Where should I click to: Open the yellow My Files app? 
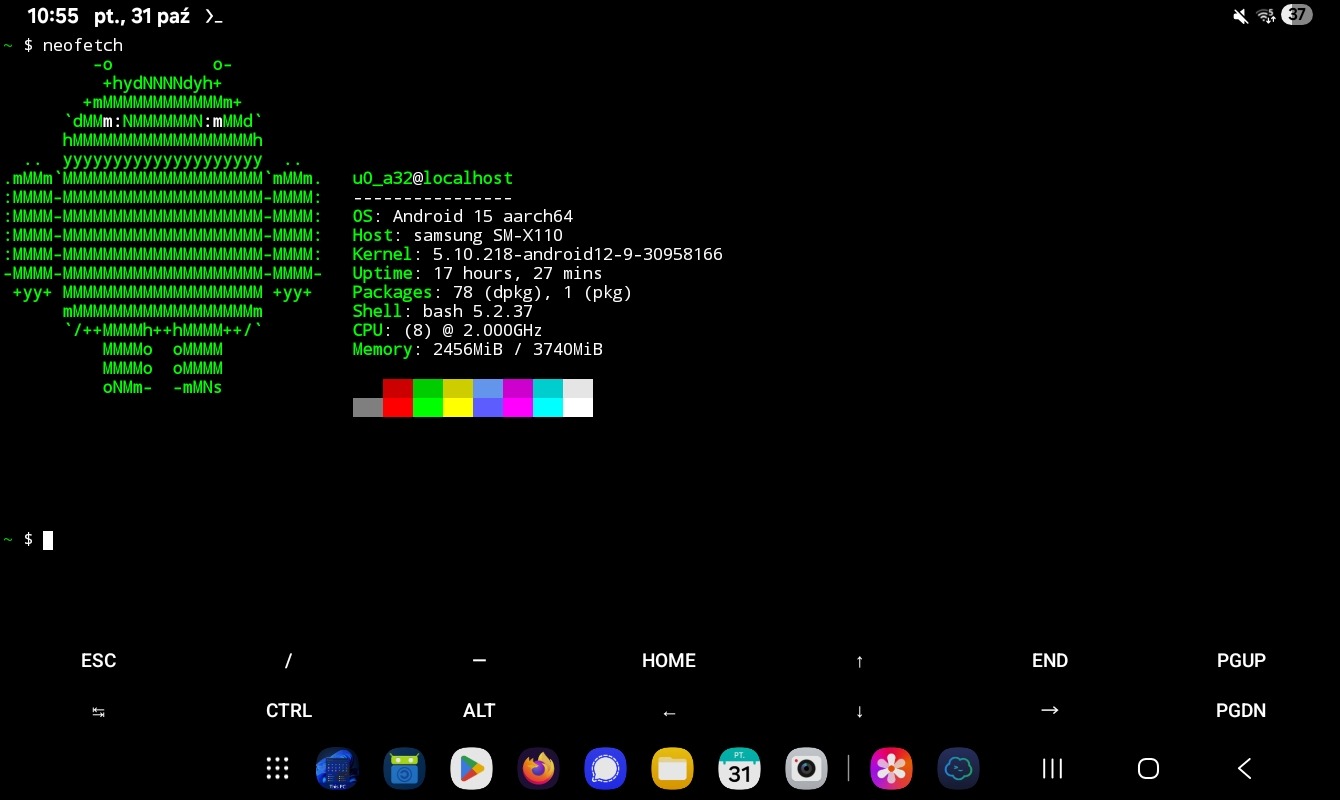click(x=672, y=768)
